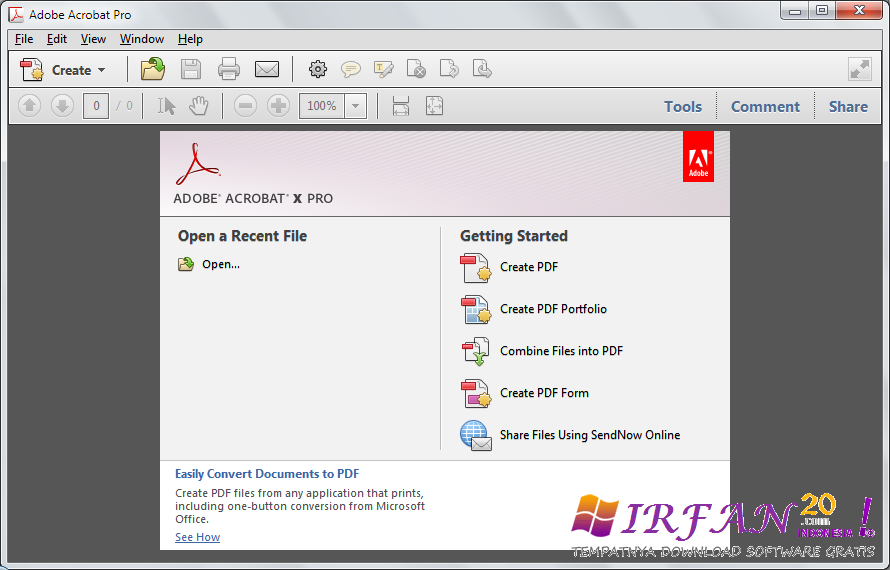Click the email envelope icon
The height and width of the screenshot is (570, 890).
[267, 69]
